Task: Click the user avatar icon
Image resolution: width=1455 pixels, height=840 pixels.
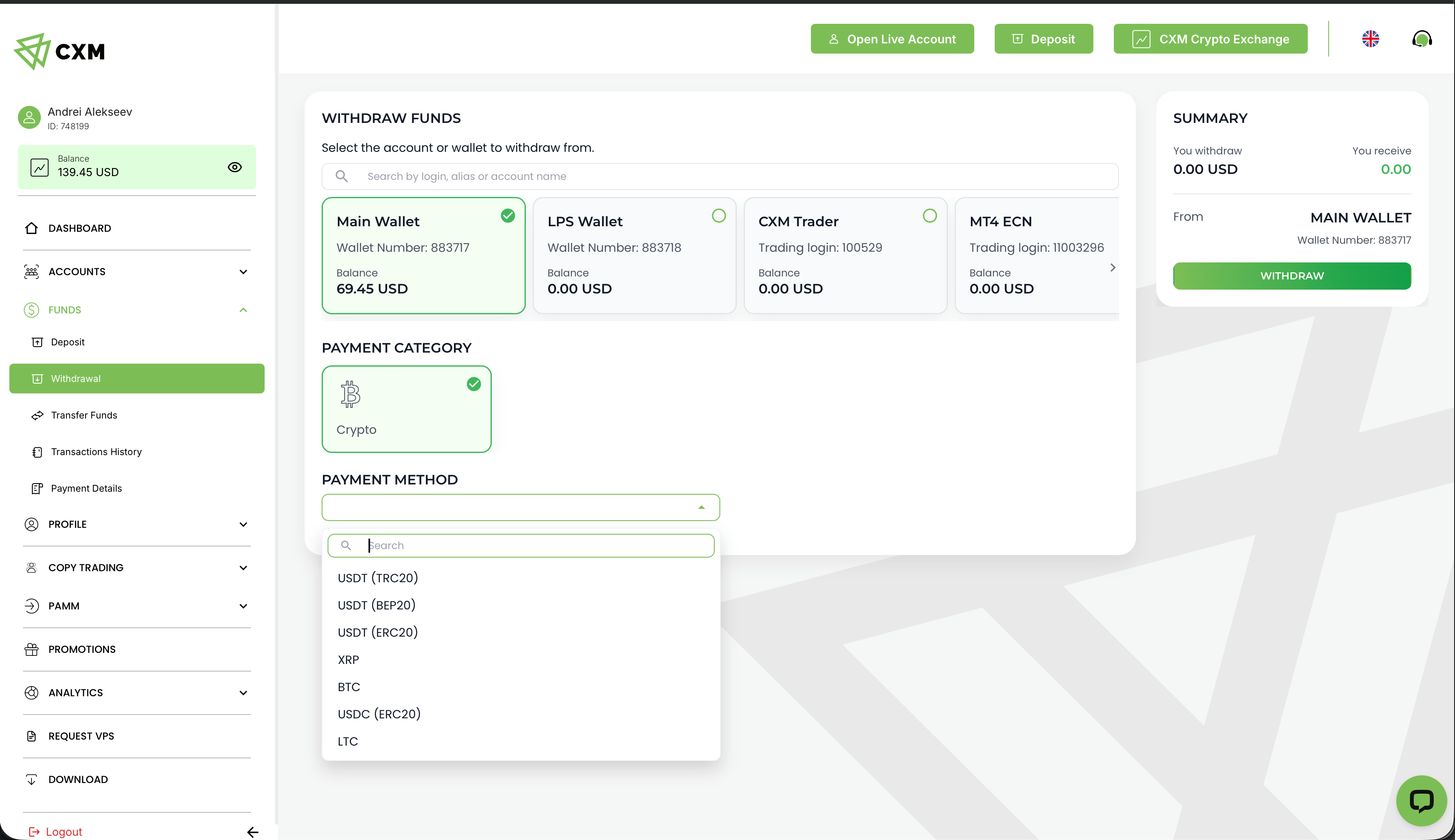Action: [x=29, y=117]
